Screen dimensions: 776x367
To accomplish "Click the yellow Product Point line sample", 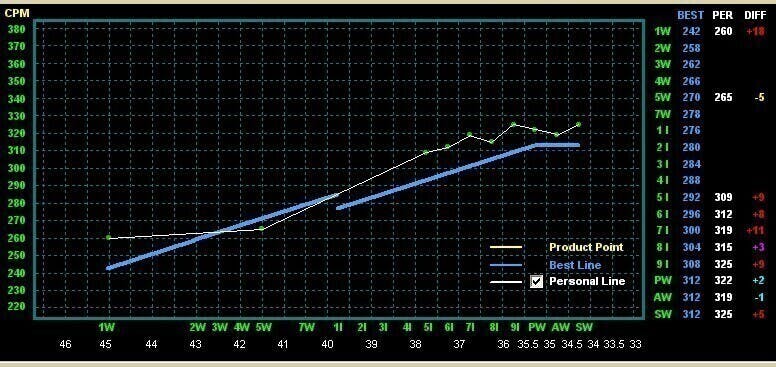I will [506, 247].
